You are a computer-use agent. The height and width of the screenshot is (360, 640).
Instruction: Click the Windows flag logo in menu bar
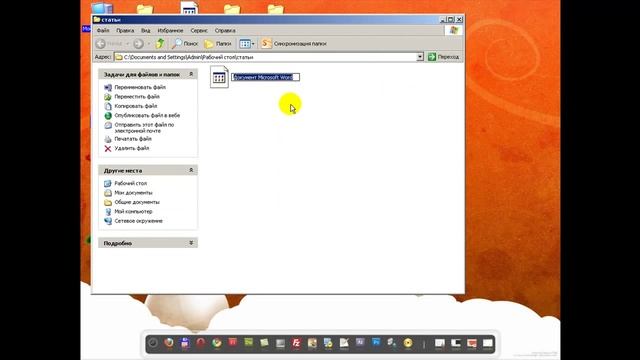click(x=454, y=31)
